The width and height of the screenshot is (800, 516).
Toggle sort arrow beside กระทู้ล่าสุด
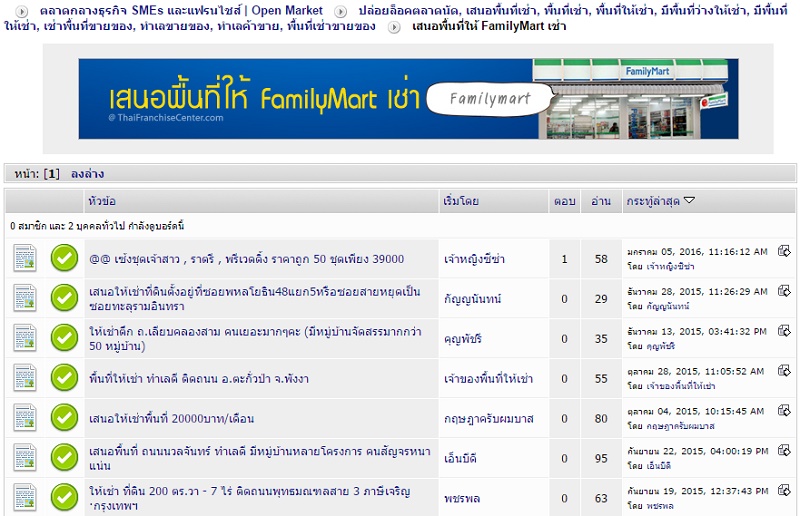click(689, 200)
